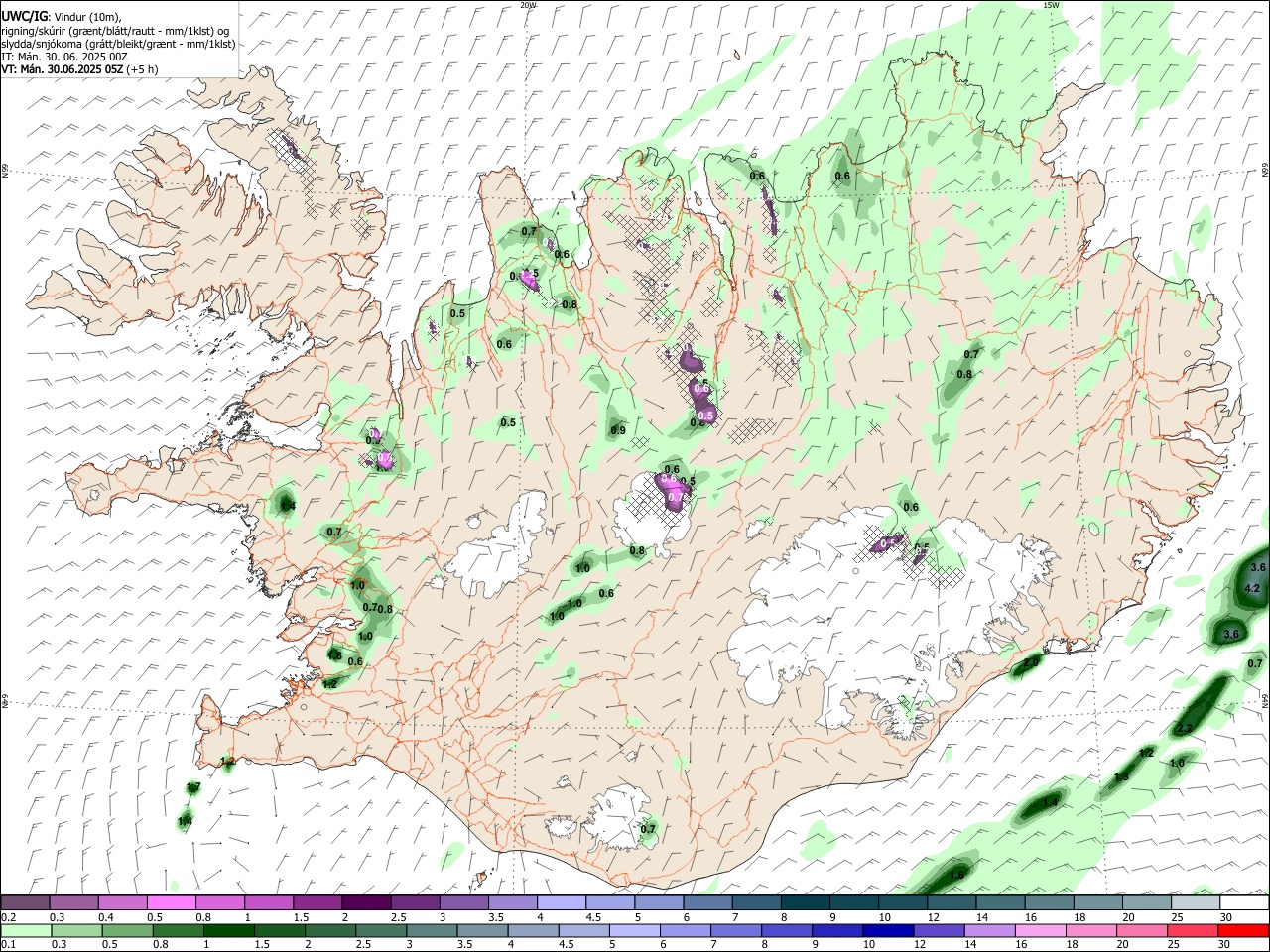Click the 'IT: Mán. 30. 06. 2025 00Z' line
The height and width of the screenshot is (952, 1270).
(x=64, y=57)
